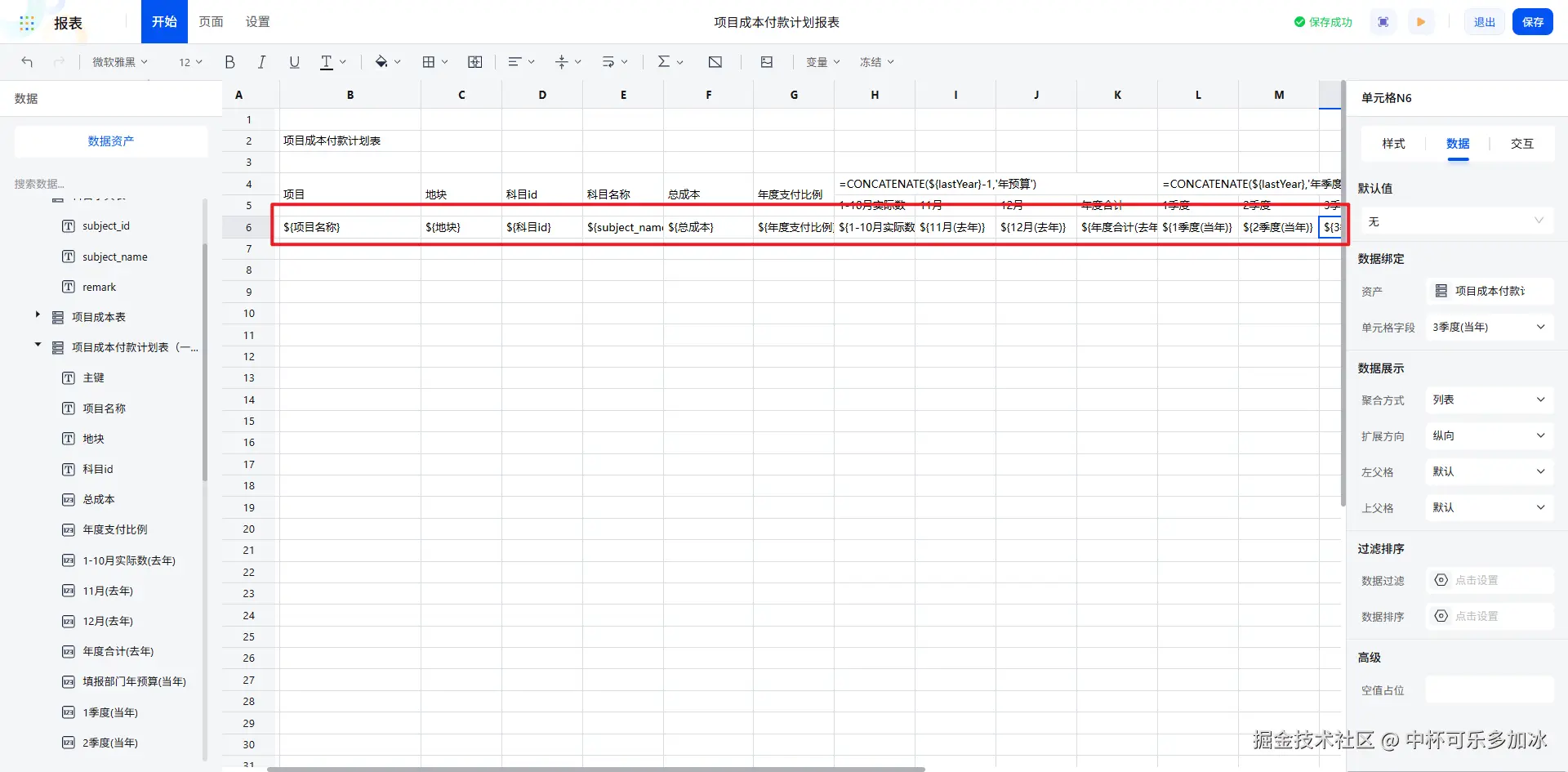Open the 交互 tab in cell panel
Viewport: 1568px width, 772px height.
1522,144
